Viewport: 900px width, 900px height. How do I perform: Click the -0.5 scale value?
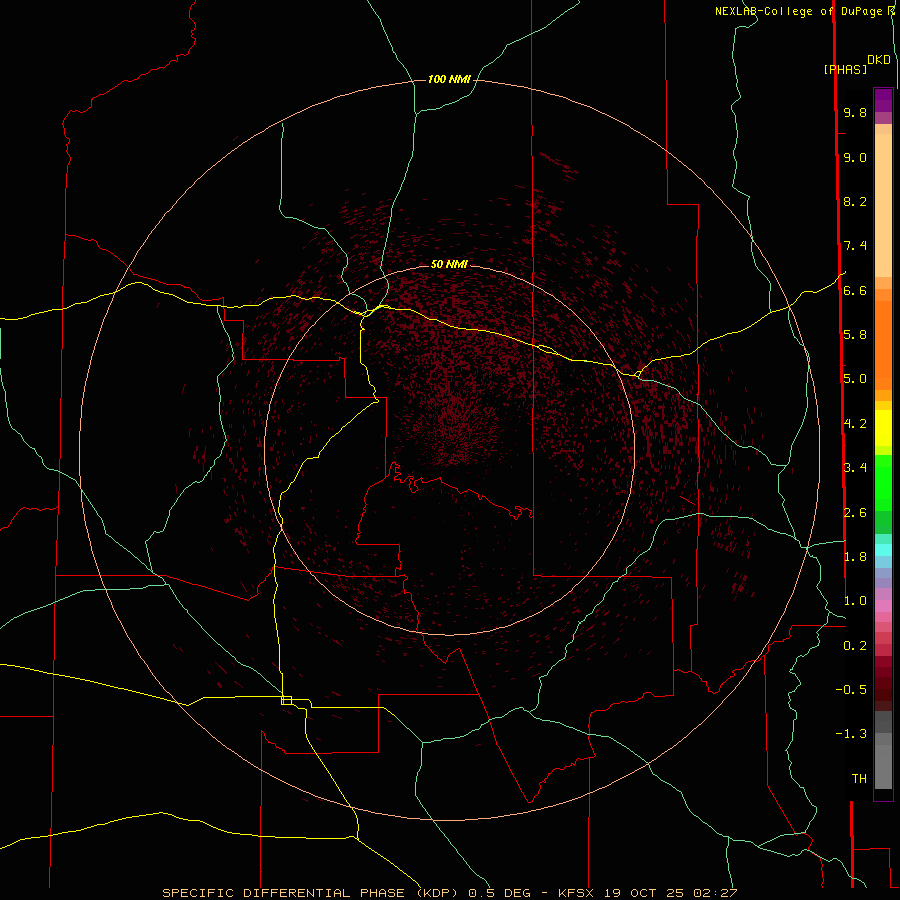pos(851,690)
